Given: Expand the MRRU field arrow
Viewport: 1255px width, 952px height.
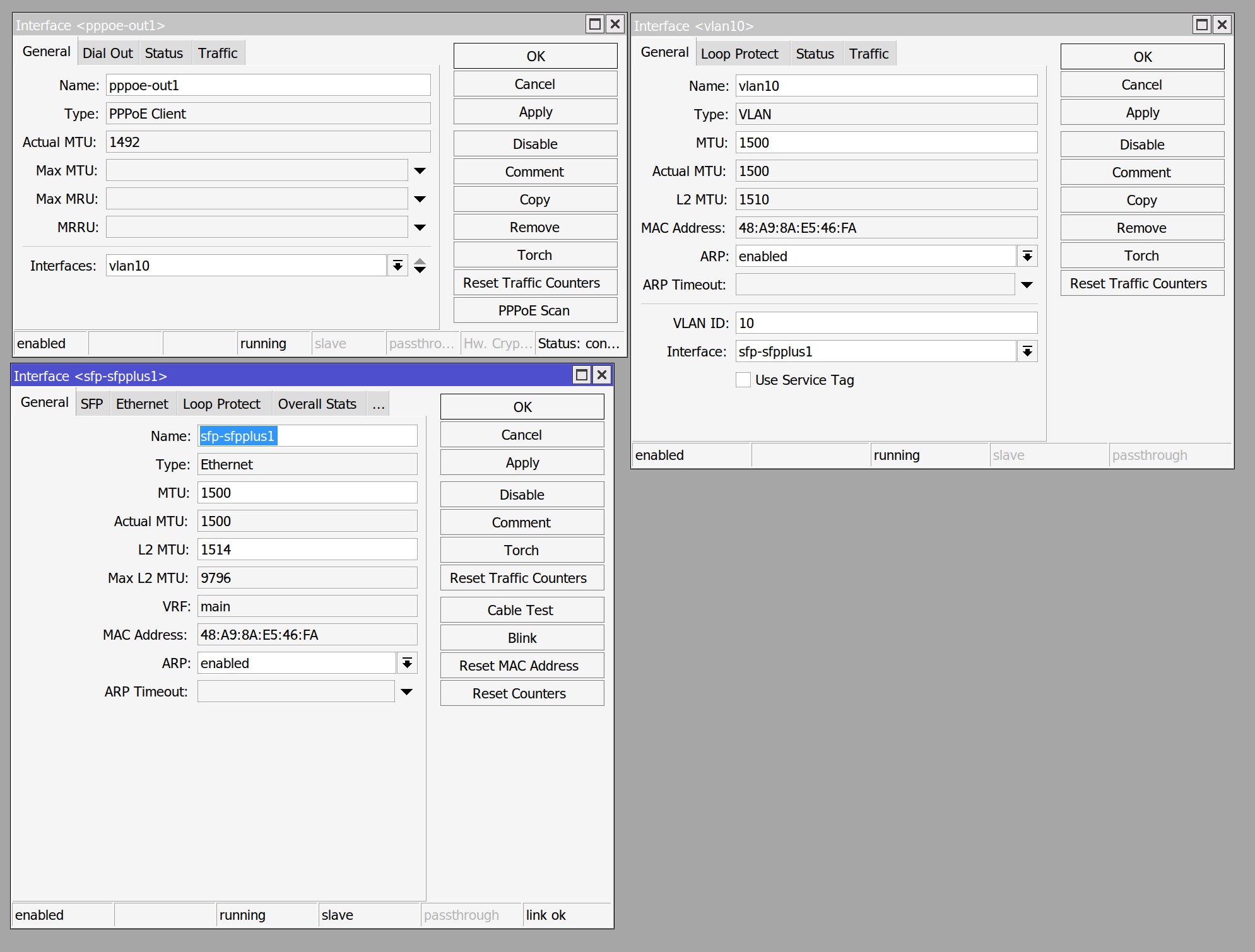Looking at the screenshot, I should click(420, 227).
